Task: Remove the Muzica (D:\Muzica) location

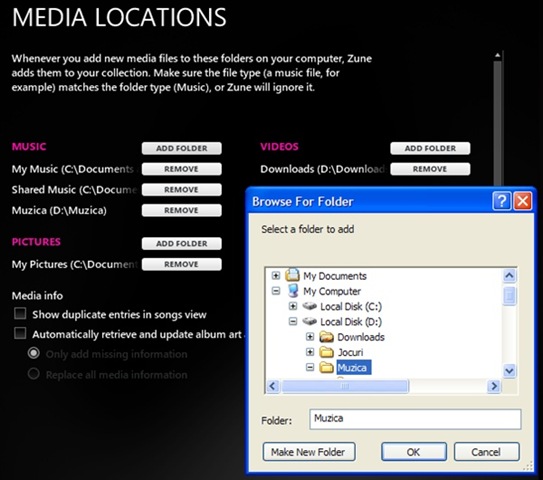Action: pos(181,210)
